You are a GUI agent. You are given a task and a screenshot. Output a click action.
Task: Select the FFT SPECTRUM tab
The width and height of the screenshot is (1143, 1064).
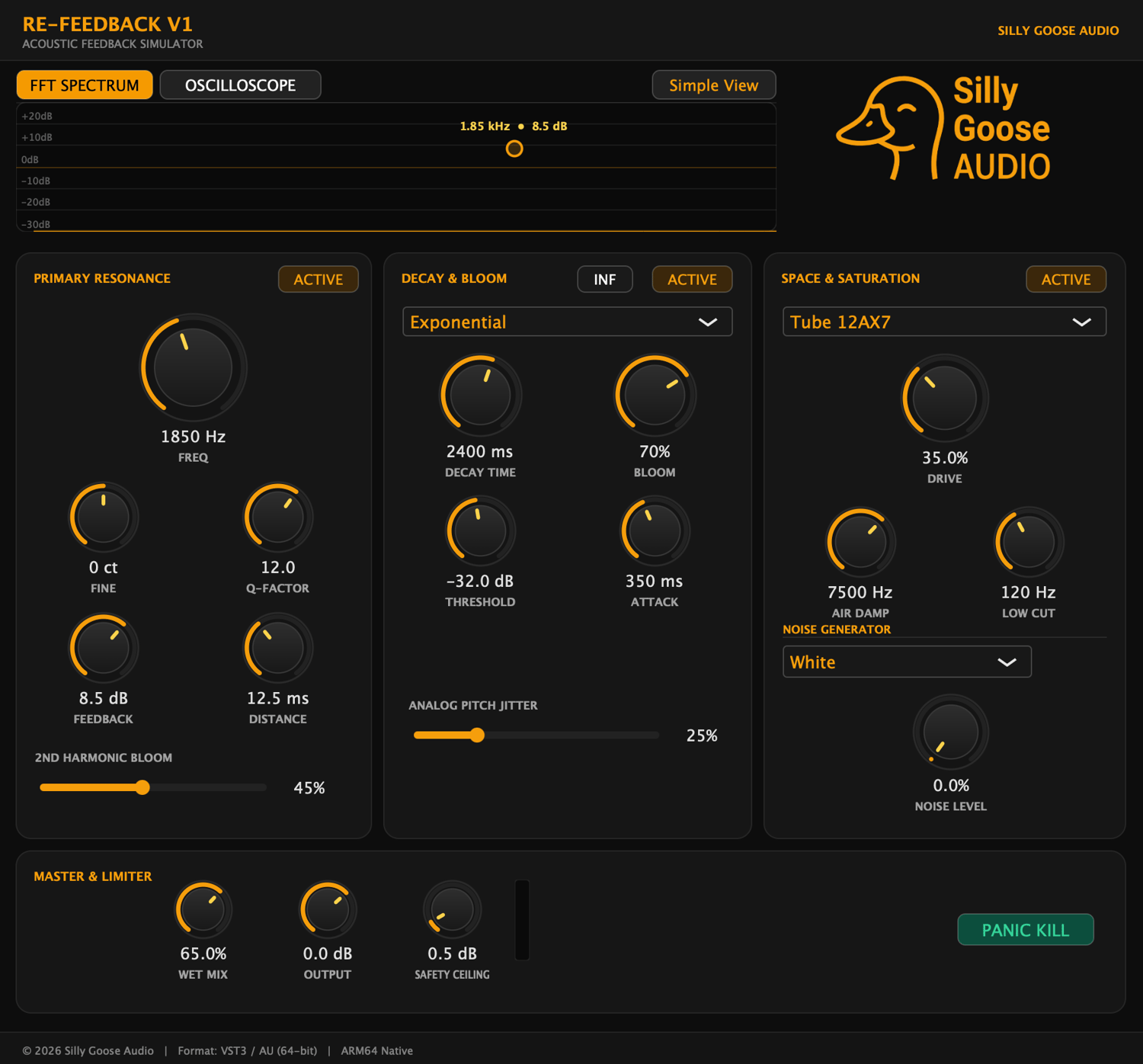coord(85,85)
